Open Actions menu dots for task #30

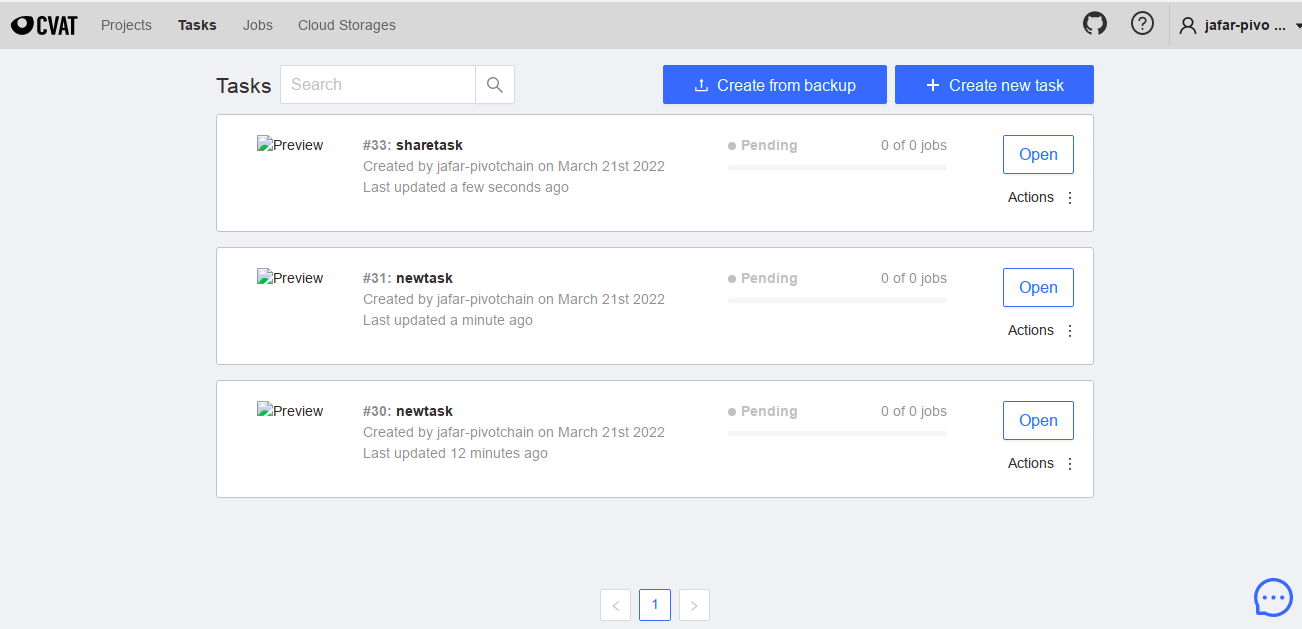click(x=1070, y=464)
